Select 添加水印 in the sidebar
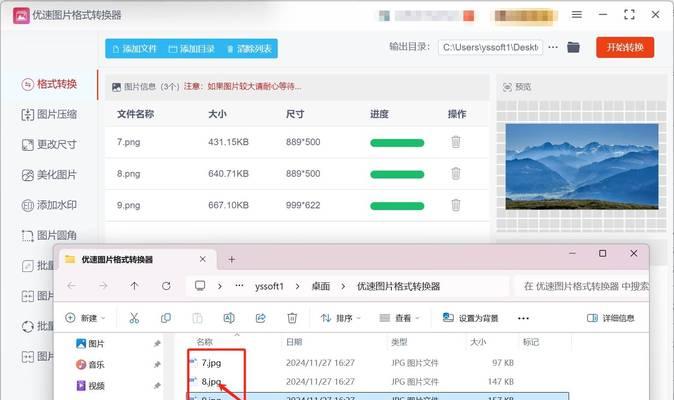 click(x=50, y=205)
